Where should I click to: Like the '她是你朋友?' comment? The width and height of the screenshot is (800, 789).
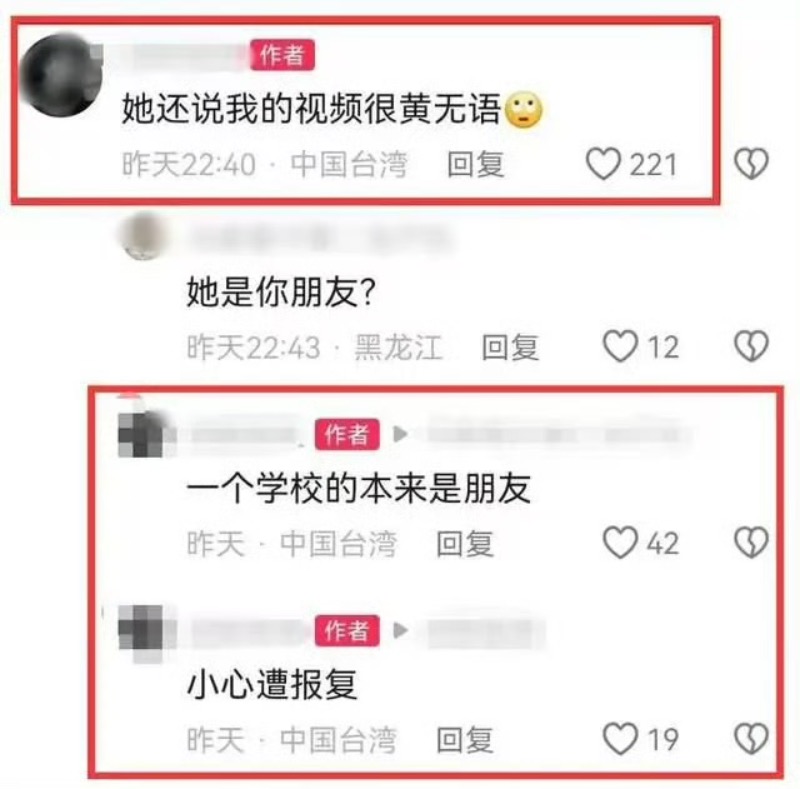point(620,346)
